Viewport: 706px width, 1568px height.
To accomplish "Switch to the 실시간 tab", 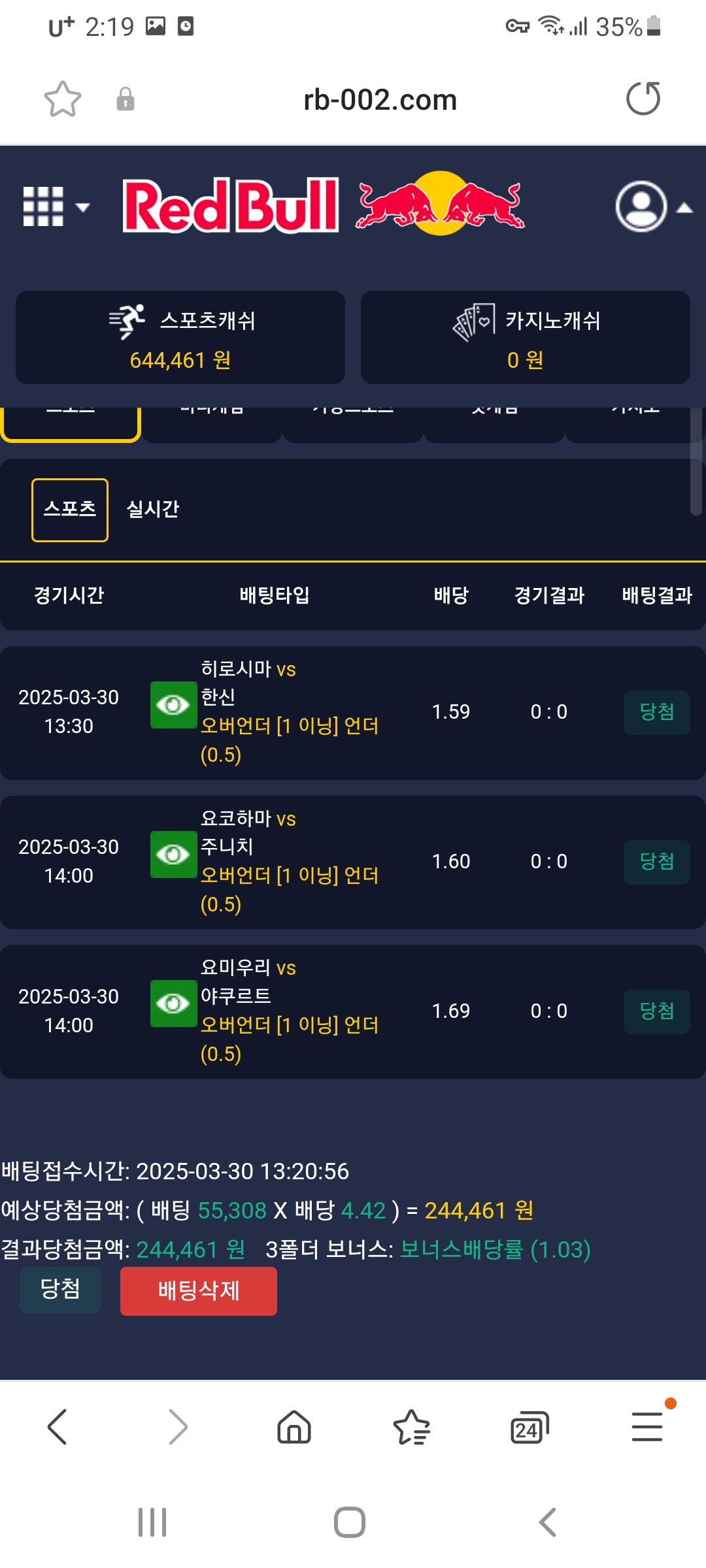I will [x=152, y=510].
